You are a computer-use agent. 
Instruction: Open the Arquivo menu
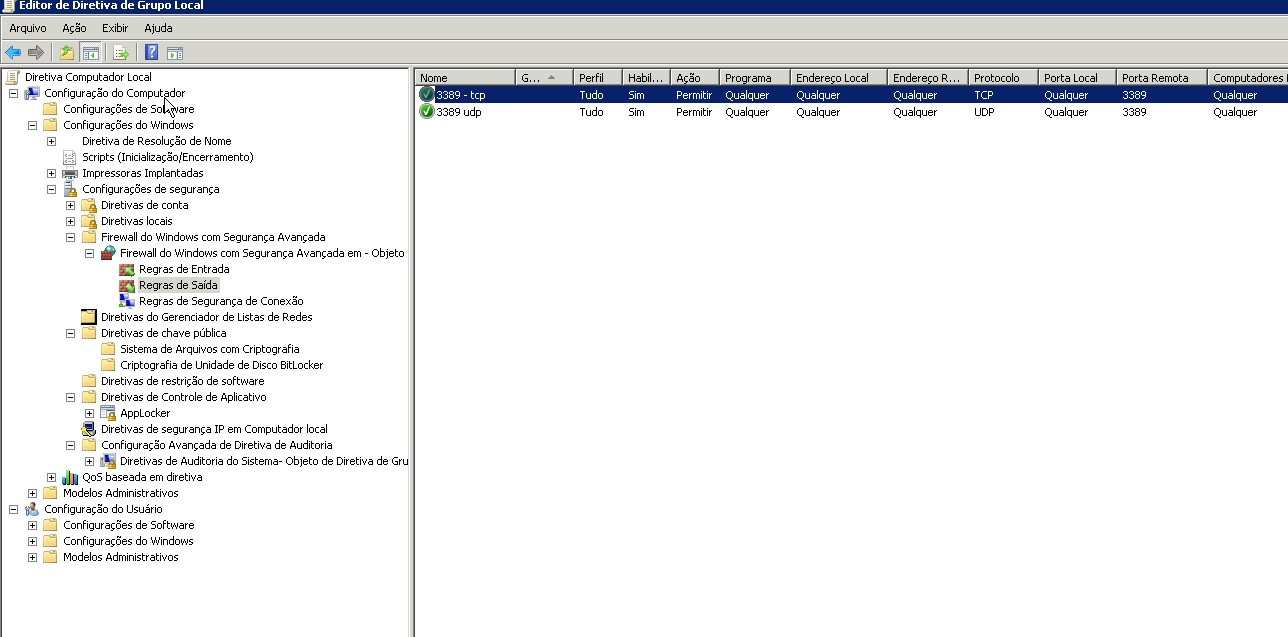click(28, 28)
